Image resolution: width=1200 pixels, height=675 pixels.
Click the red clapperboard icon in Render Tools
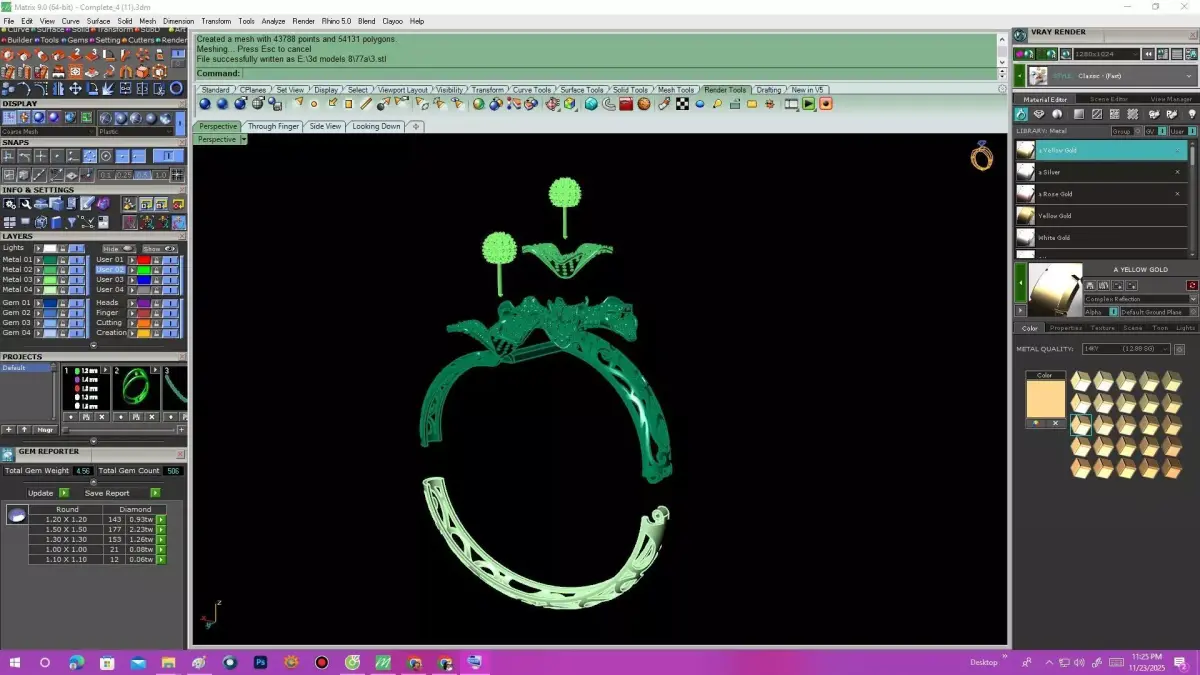coord(626,103)
